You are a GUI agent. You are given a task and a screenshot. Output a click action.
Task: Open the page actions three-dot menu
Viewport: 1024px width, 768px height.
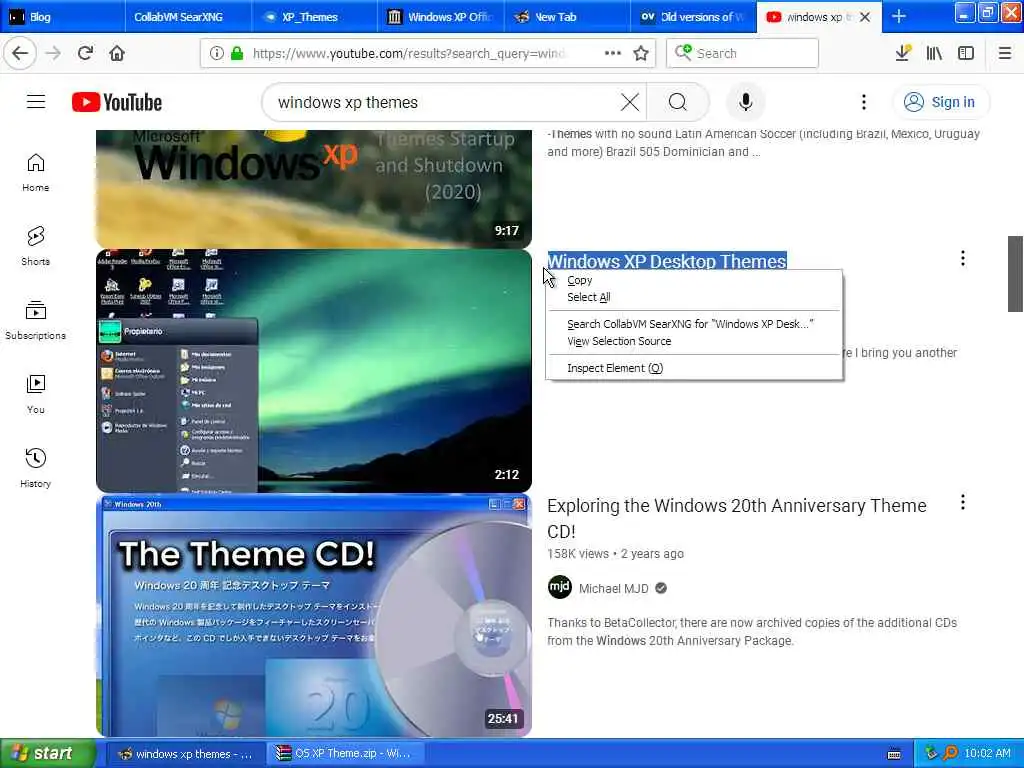coord(613,54)
